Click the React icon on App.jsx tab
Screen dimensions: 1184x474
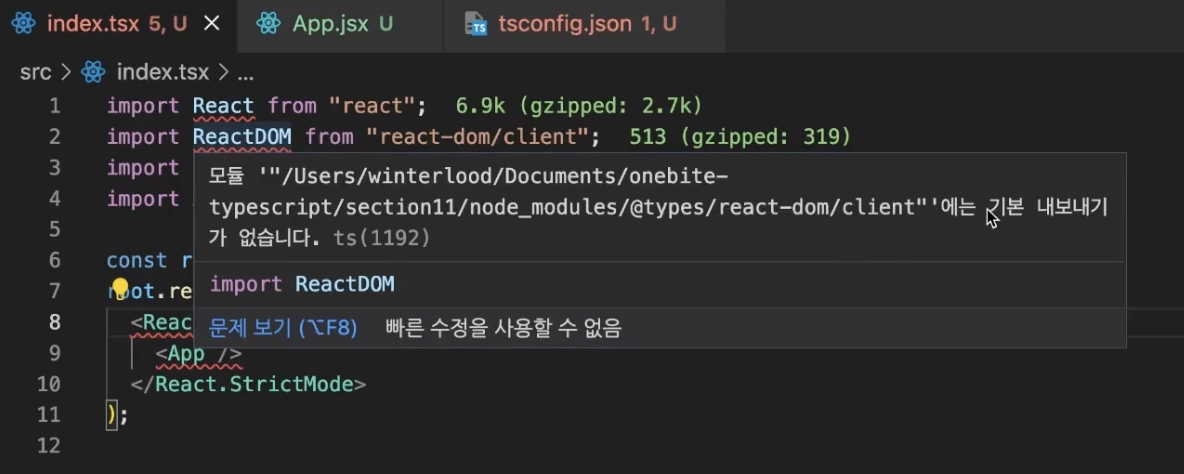268,24
